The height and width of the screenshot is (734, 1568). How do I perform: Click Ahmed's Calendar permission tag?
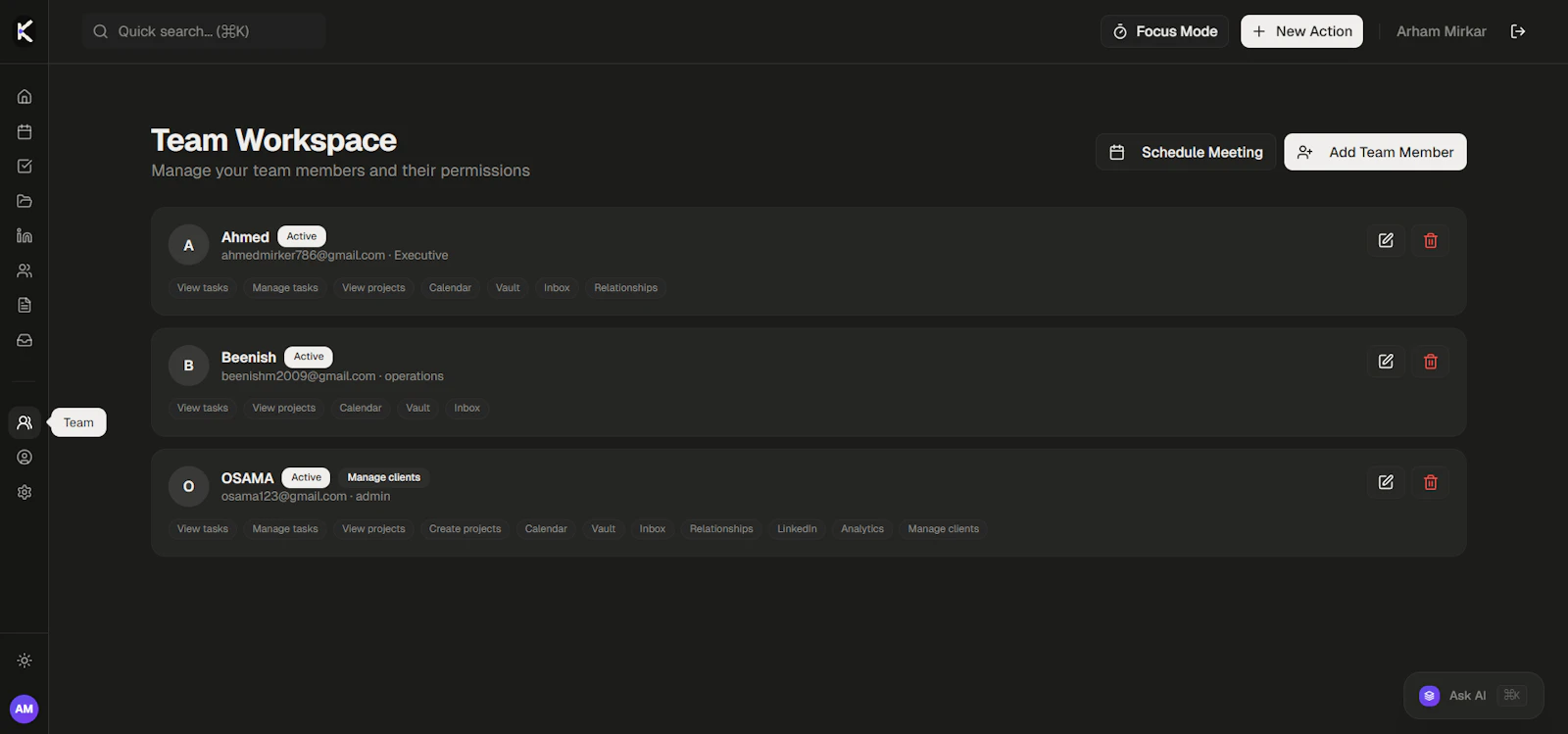pyautogui.click(x=450, y=288)
